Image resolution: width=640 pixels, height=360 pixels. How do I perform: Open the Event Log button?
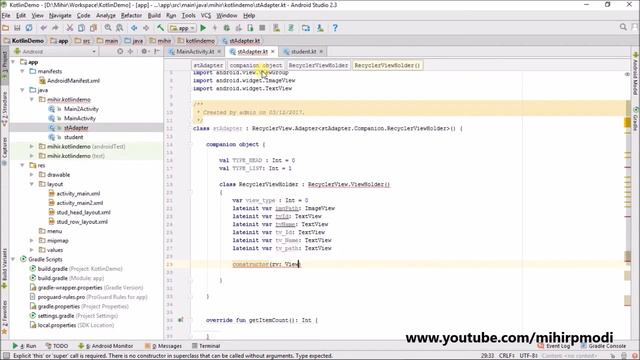(x=554, y=346)
